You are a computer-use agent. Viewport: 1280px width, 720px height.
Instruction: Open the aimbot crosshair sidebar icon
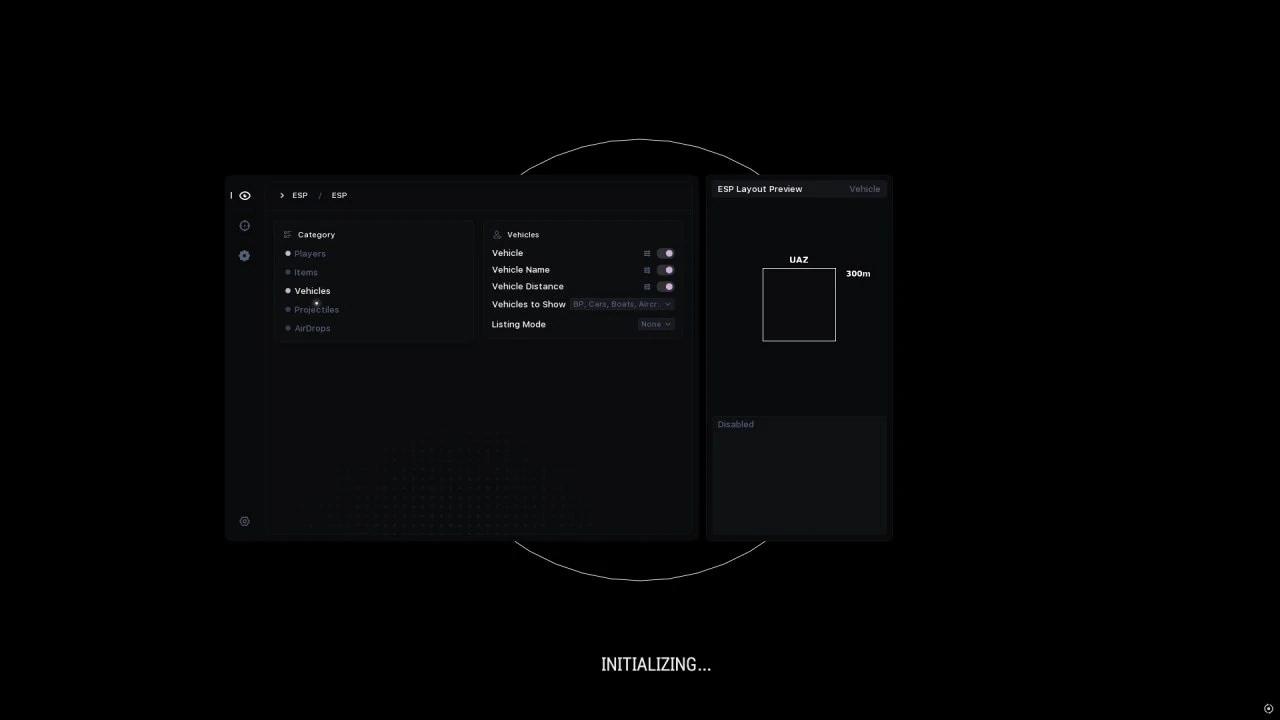tap(245, 226)
